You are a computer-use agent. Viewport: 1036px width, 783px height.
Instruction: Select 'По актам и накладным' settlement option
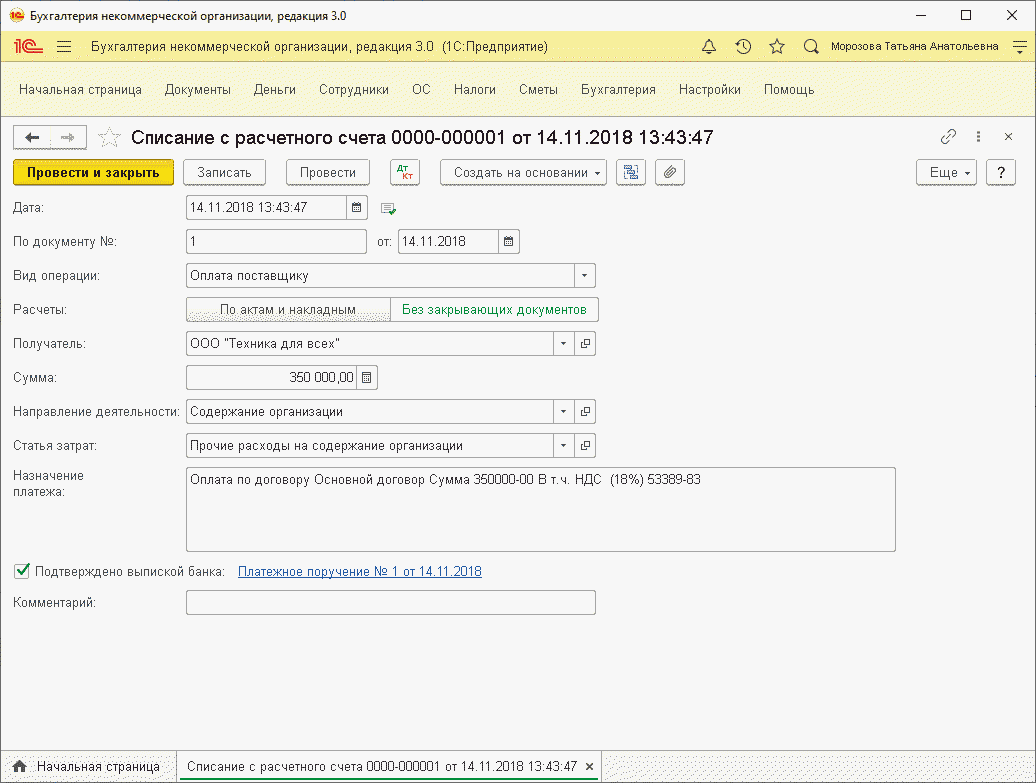pyautogui.click(x=288, y=310)
